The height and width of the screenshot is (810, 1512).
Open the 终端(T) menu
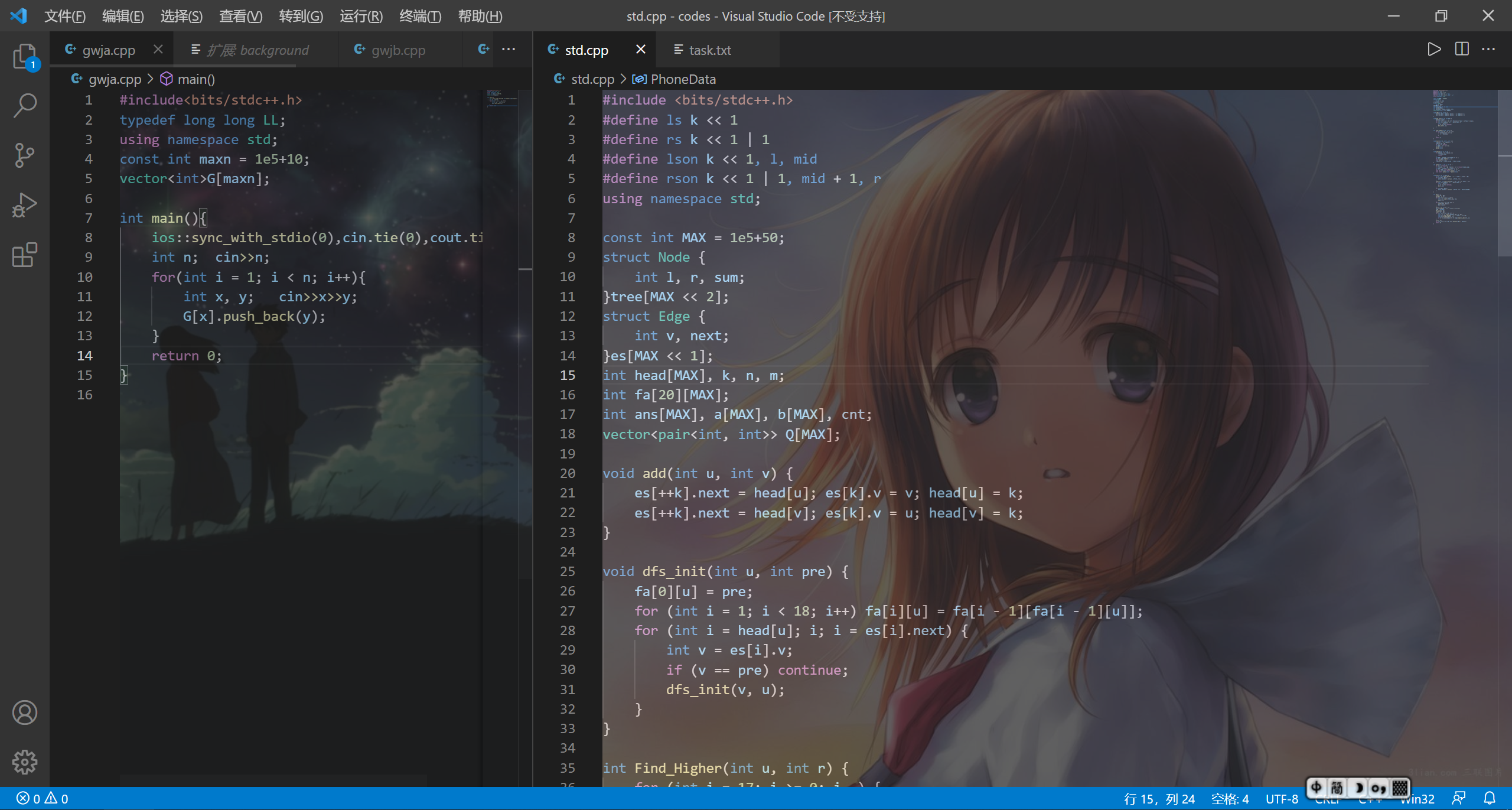[x=420, y=16]
